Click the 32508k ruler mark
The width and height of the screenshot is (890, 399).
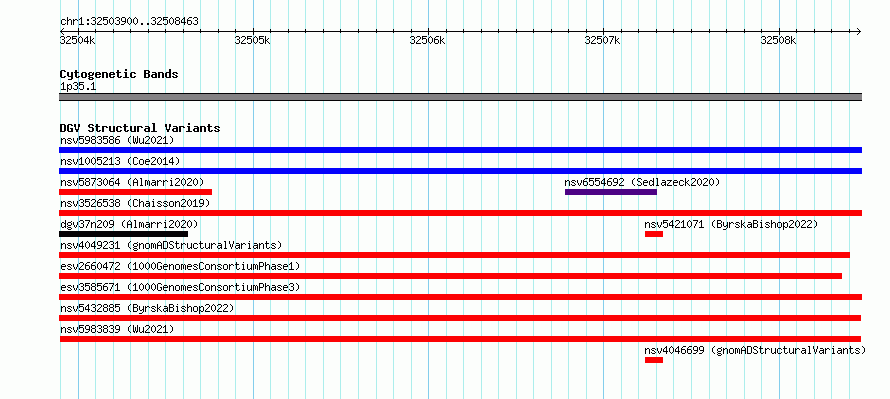779,40
